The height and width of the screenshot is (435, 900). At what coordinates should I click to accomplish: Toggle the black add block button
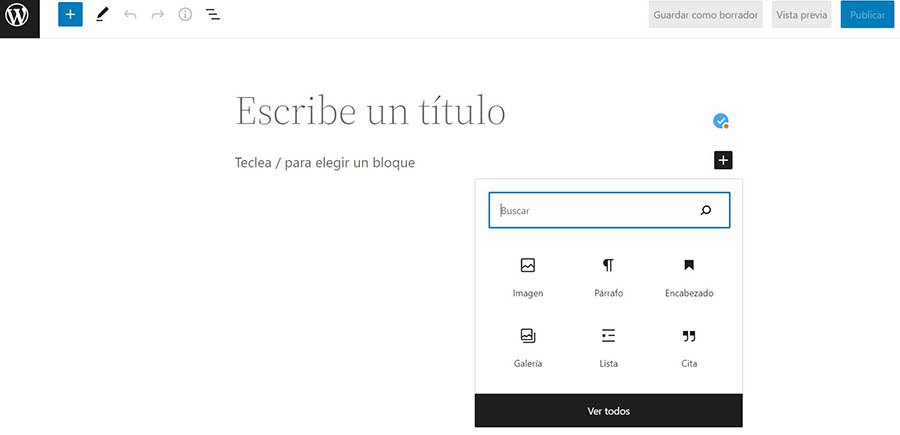(x=723, y=160)
